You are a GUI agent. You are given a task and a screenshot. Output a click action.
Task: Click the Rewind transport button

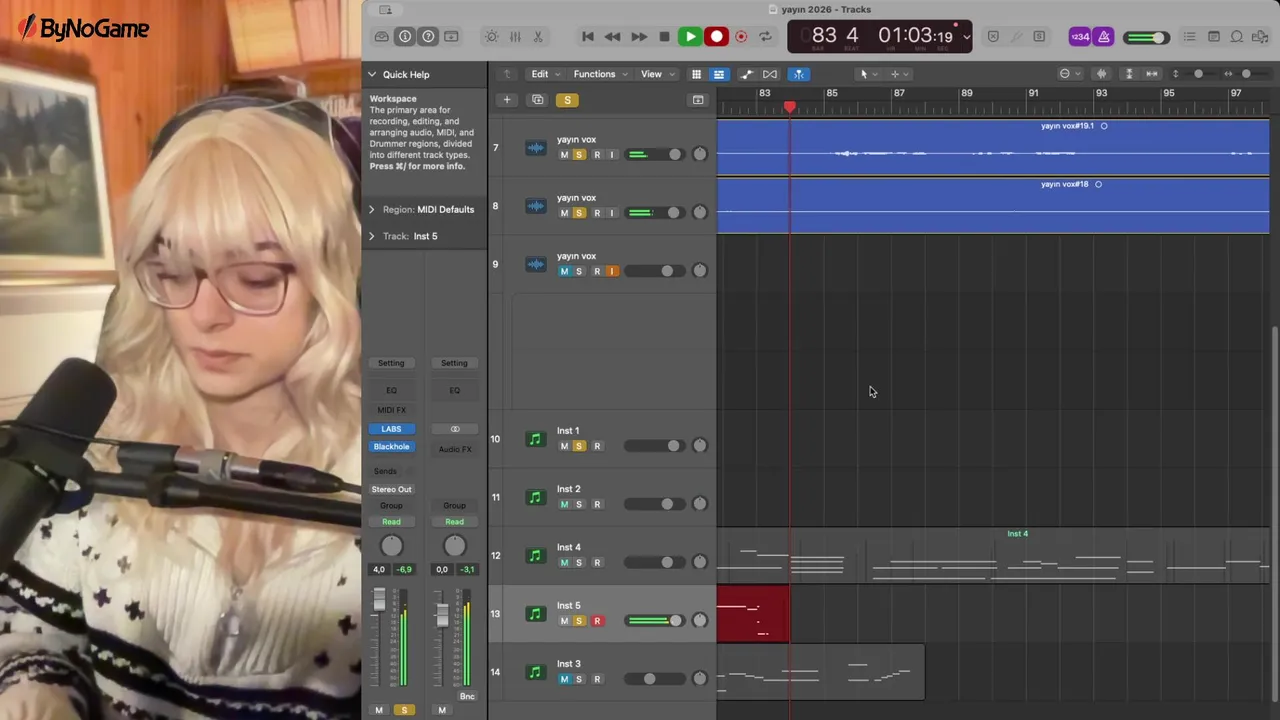point(613,37)
